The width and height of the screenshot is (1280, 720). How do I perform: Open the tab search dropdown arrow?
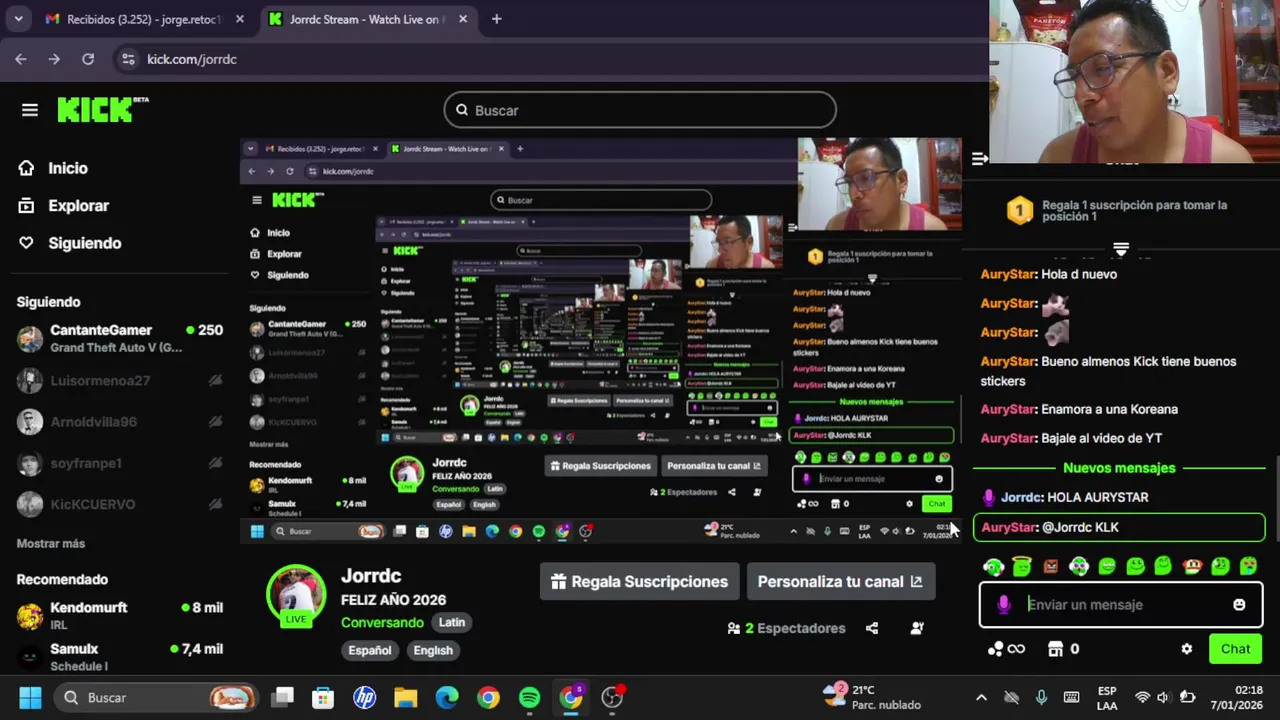(18, 19)
